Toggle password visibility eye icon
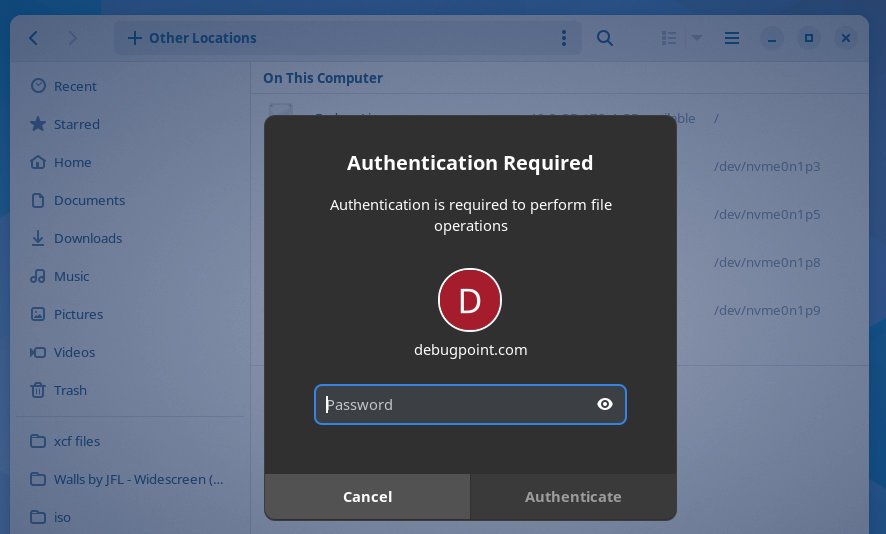886x534 pixels. (x=604, y=404)
